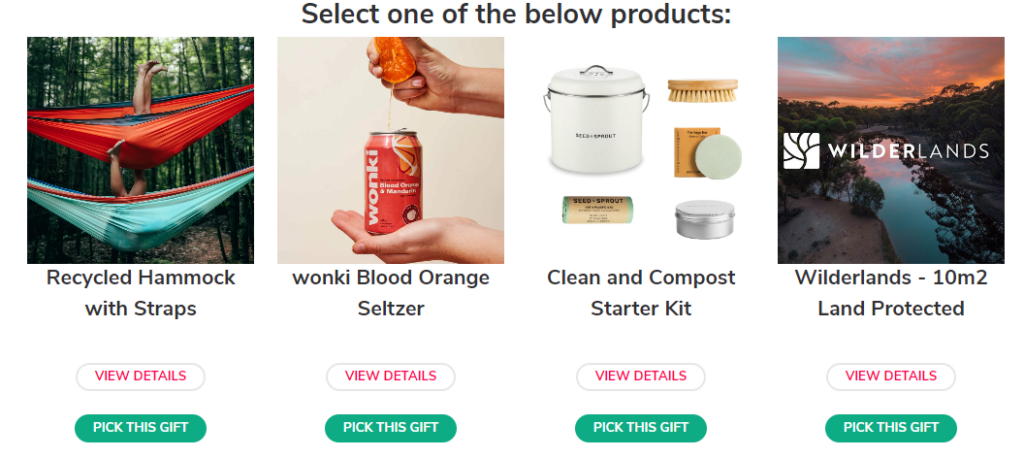View details for Recycled Hammock with Straps

pos(140,376)
